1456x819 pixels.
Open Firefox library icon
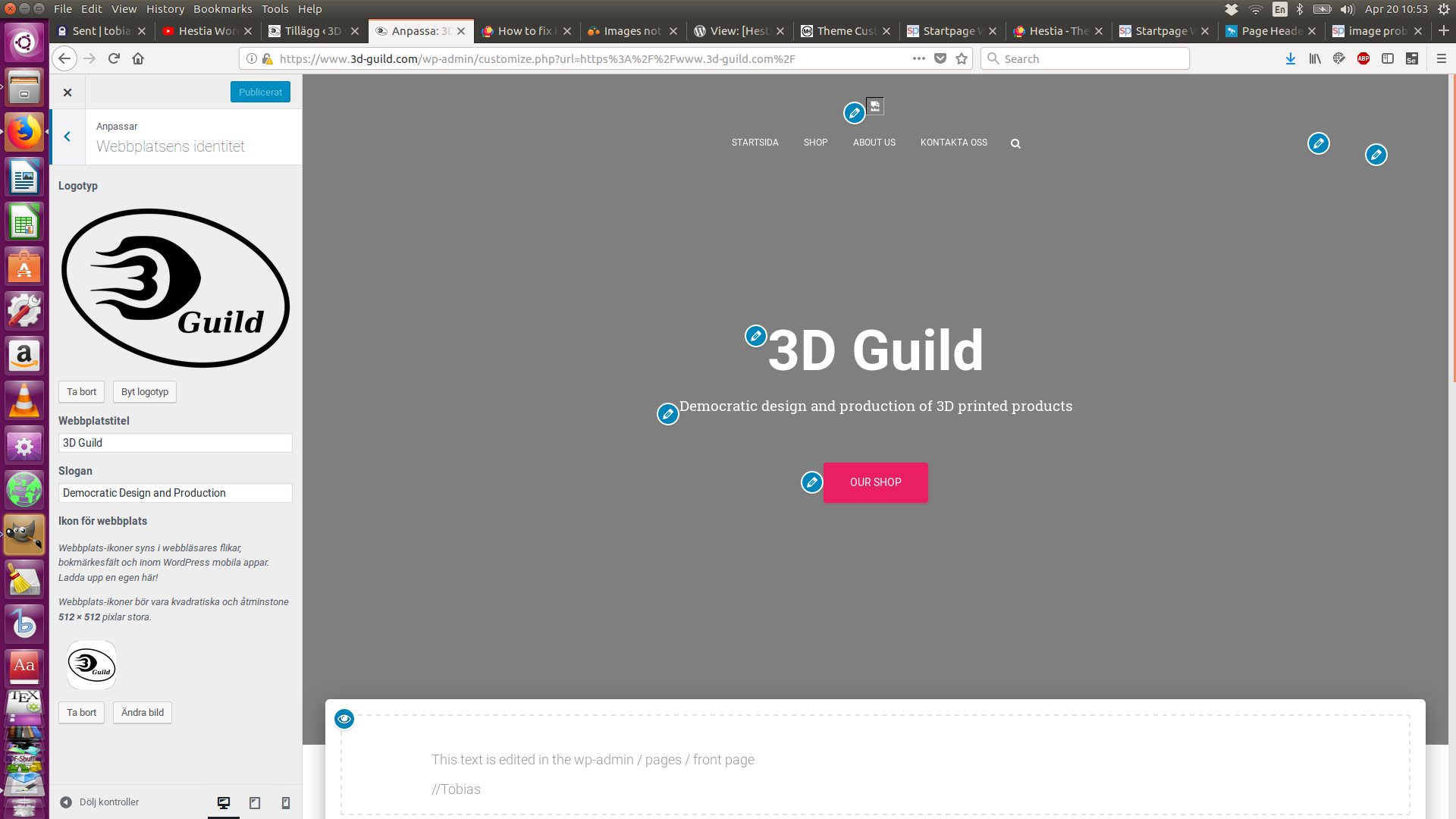click(x=1315, y=58)
